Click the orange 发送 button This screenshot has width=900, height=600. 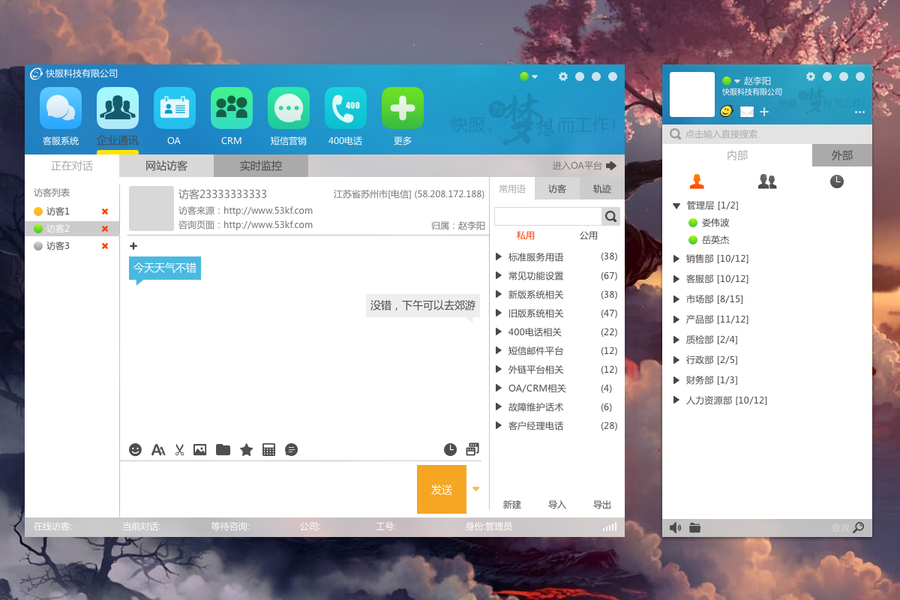[441, 489]
